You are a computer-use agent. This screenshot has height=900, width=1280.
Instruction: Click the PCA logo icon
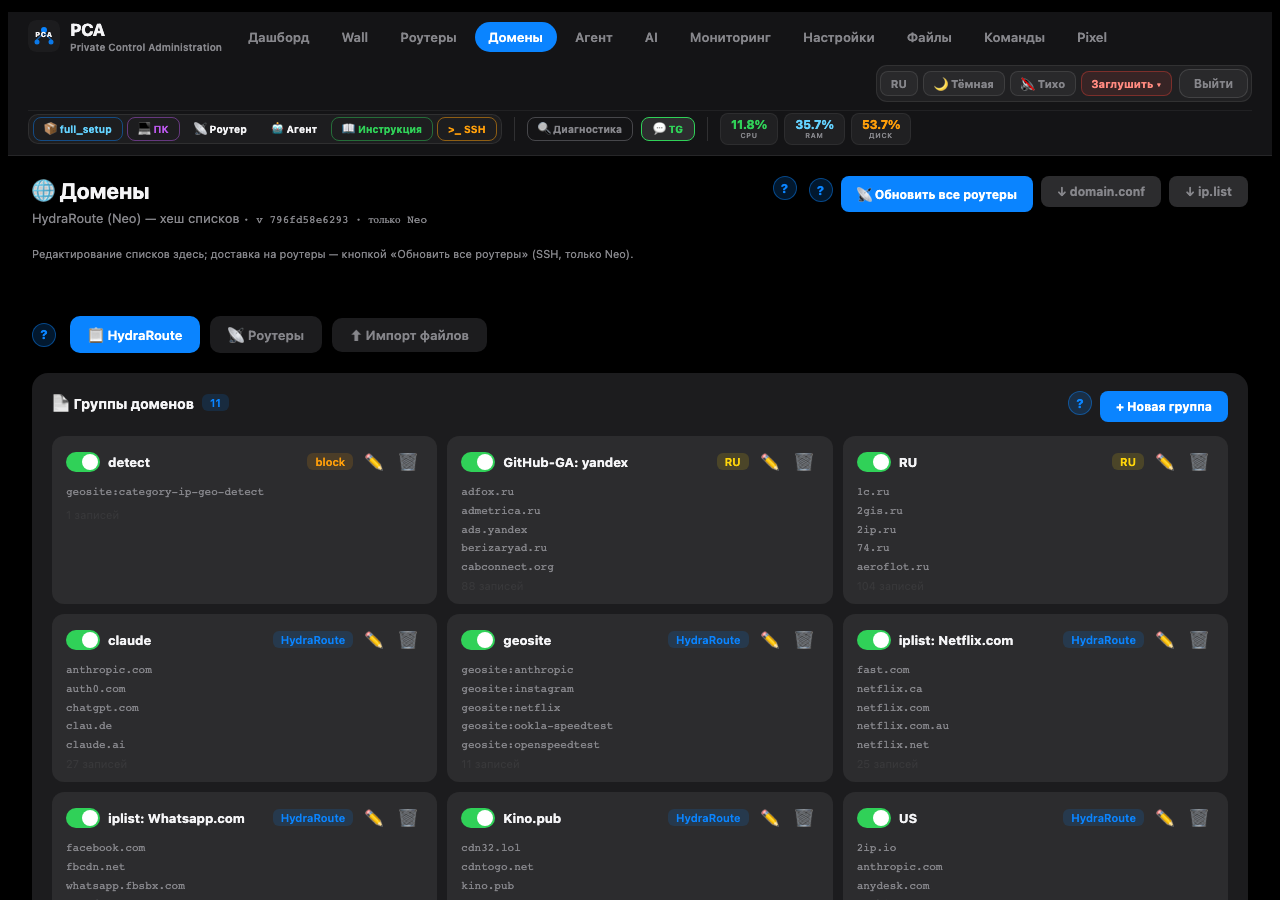pyautogui.click(x=44, y=36)
